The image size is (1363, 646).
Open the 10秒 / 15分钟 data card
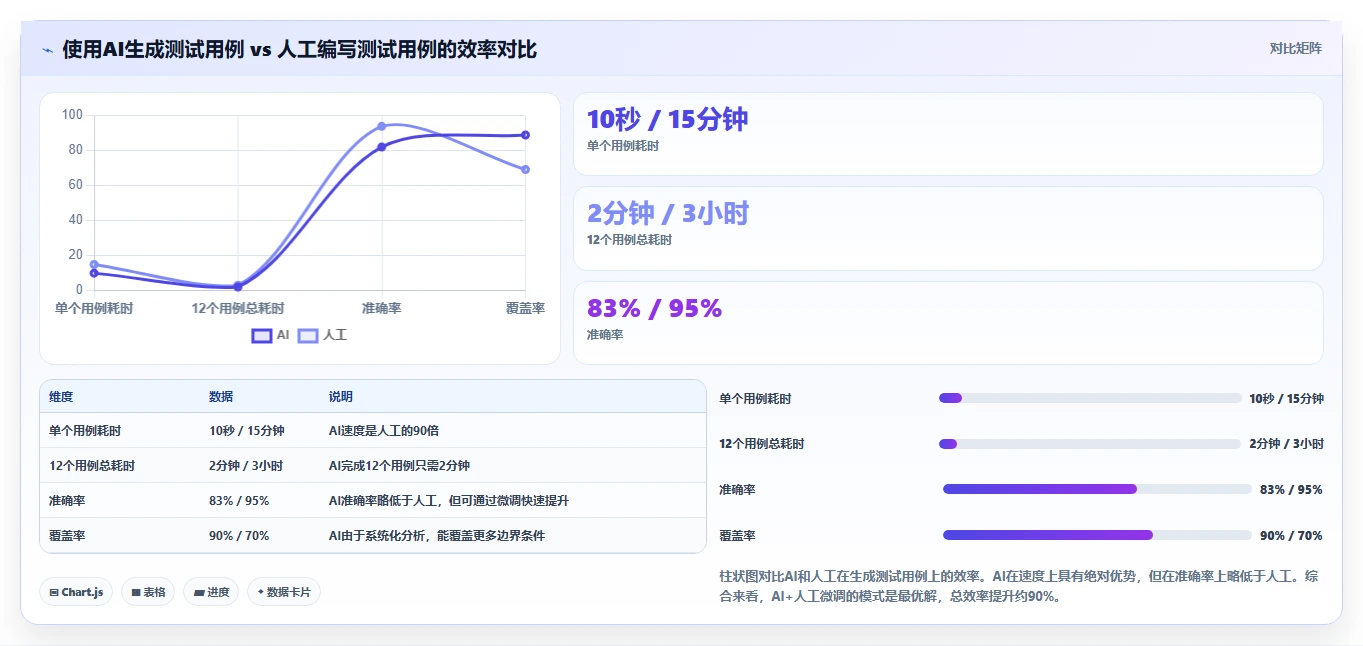coord(948,134)
